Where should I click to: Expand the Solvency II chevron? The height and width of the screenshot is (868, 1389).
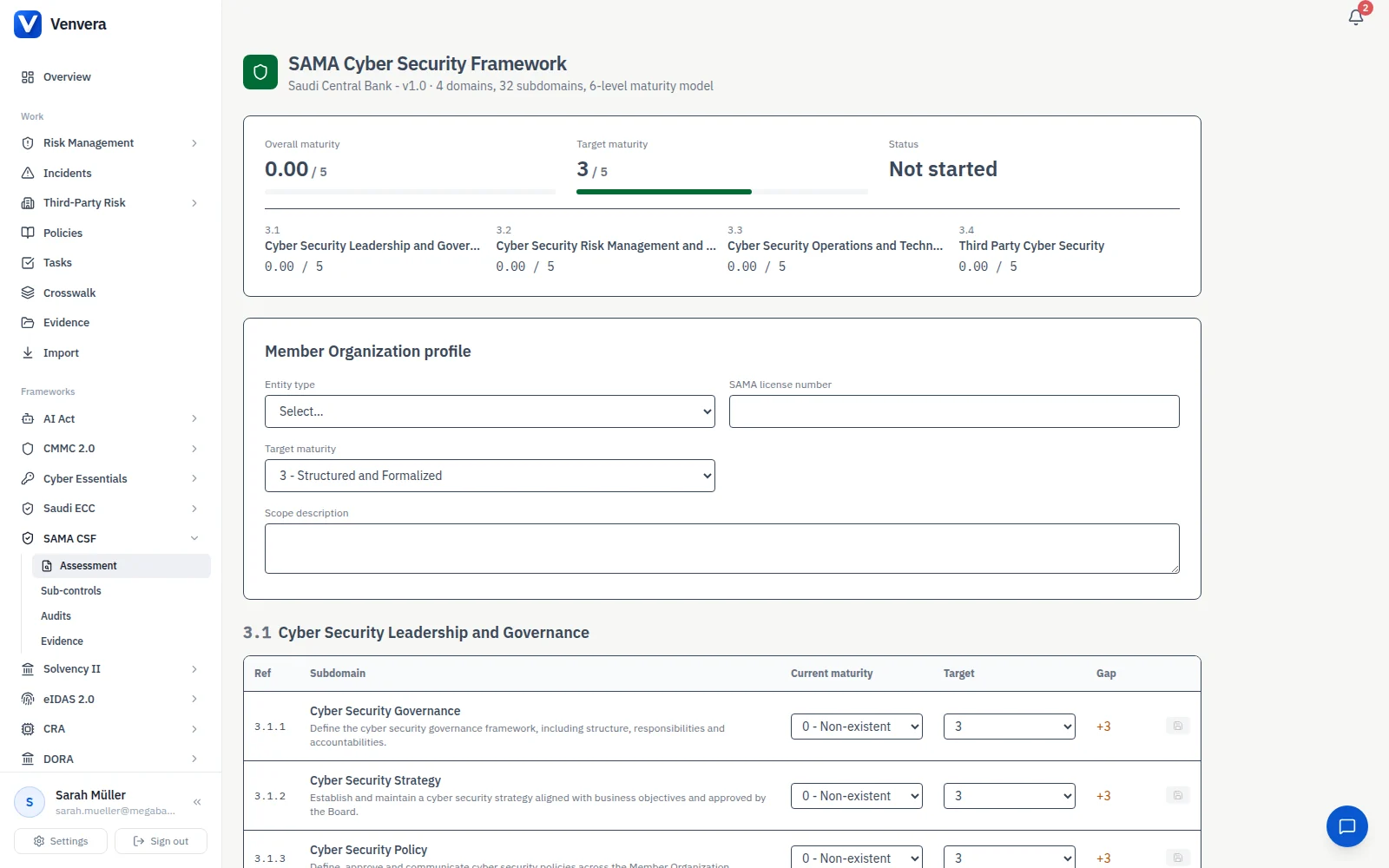pyautogui.click(x=194, y=669)
